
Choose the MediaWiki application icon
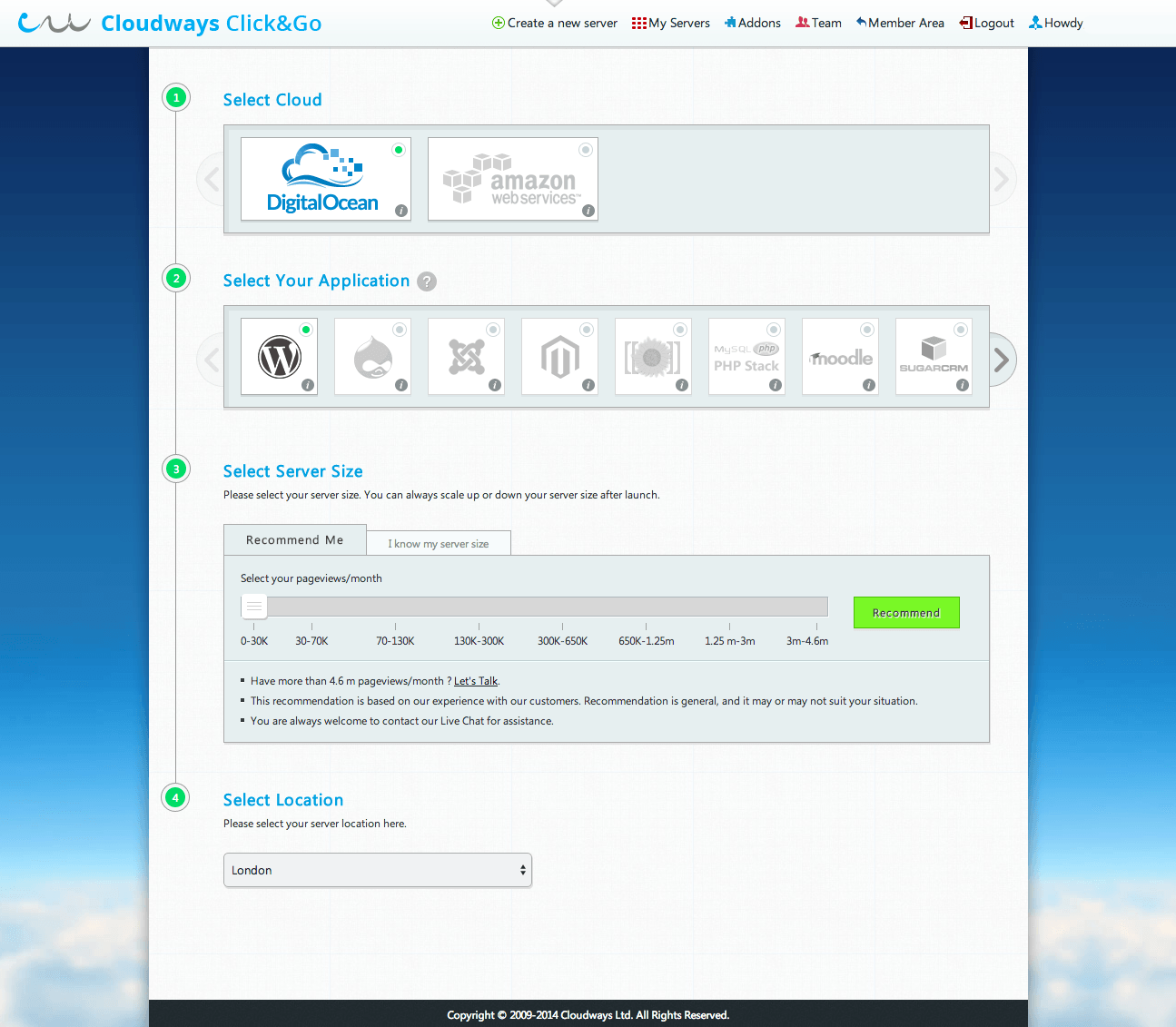click(653, 356)
